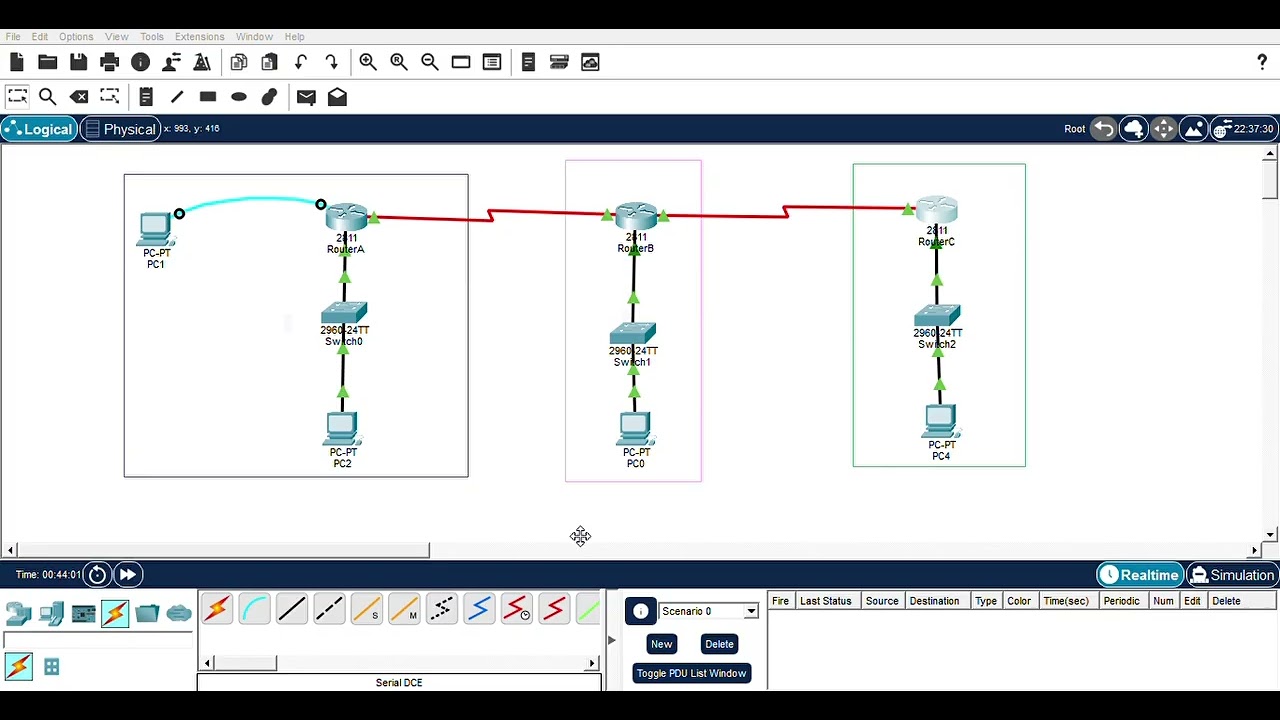Switch to Realtime mode
The width and height of the screenshot is (1280, 720).
coord(1139,575)
